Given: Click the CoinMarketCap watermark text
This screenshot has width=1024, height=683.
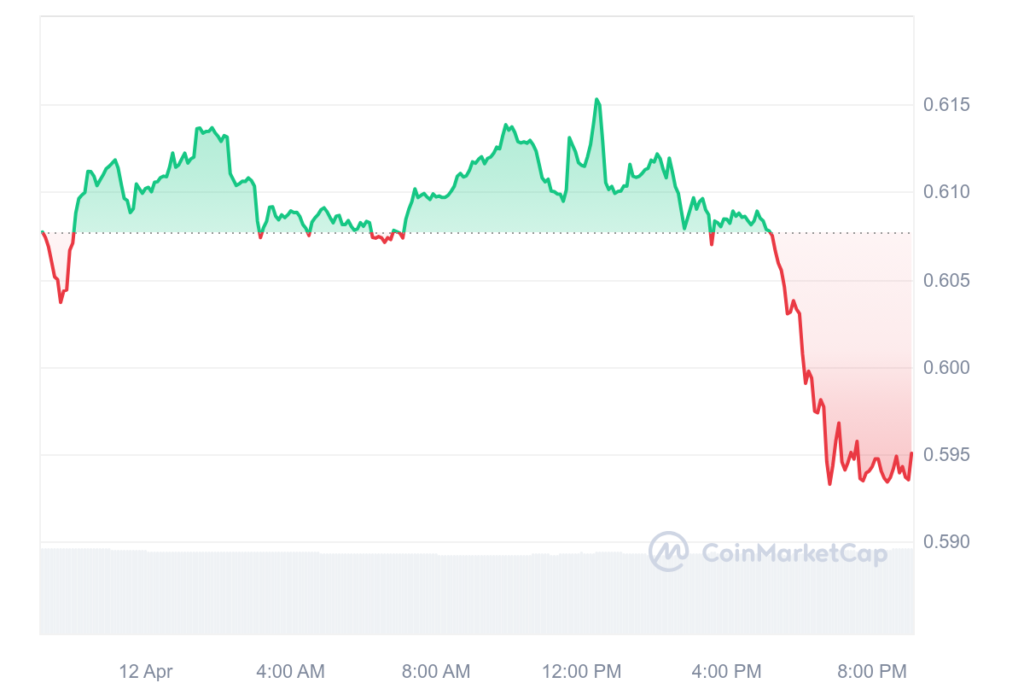Looking at the screenshot, I should [794, 554].
